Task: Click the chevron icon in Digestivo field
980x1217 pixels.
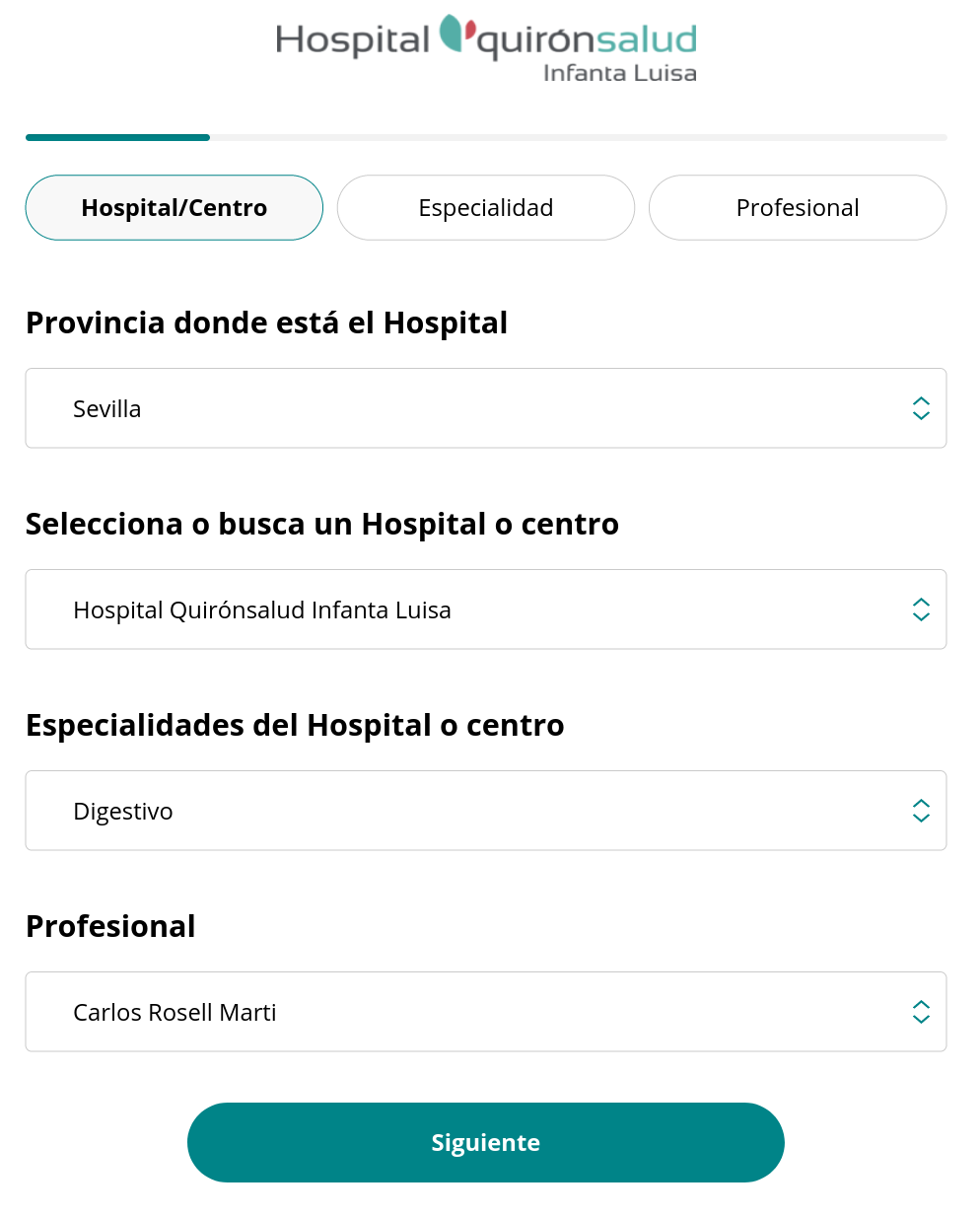Action: 921,811
